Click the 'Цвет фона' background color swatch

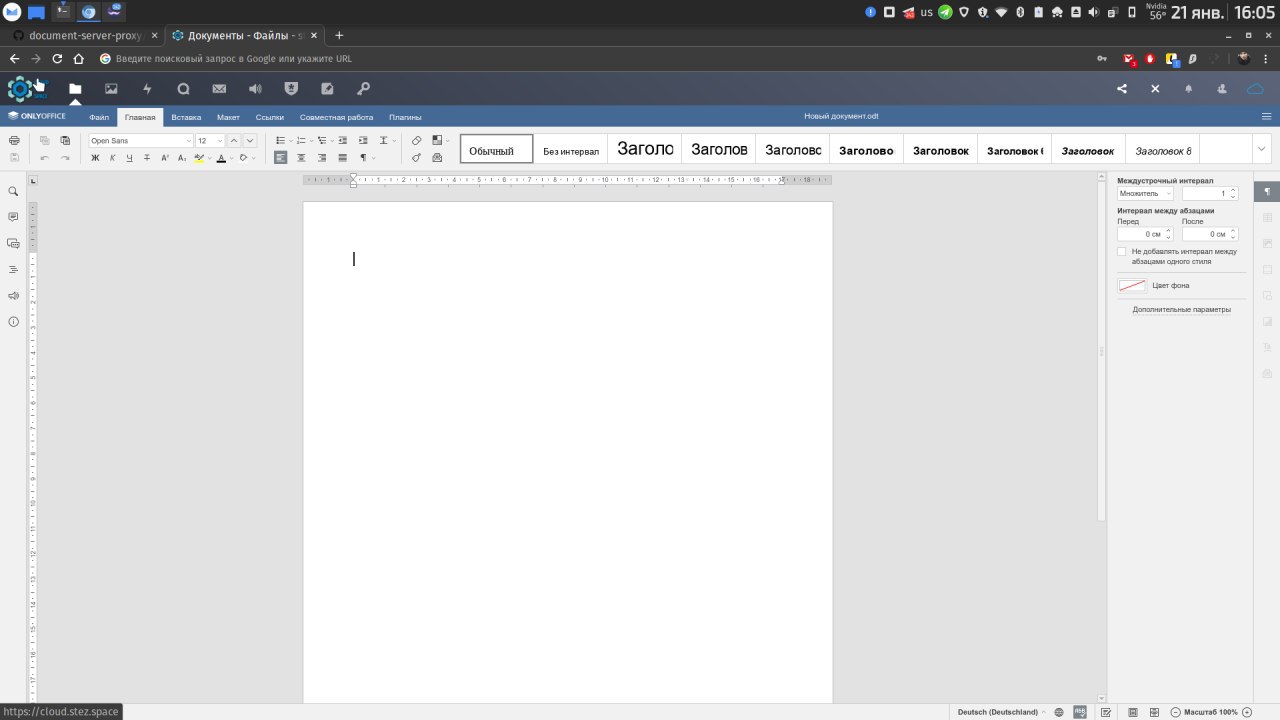[x=1132, y=286]
